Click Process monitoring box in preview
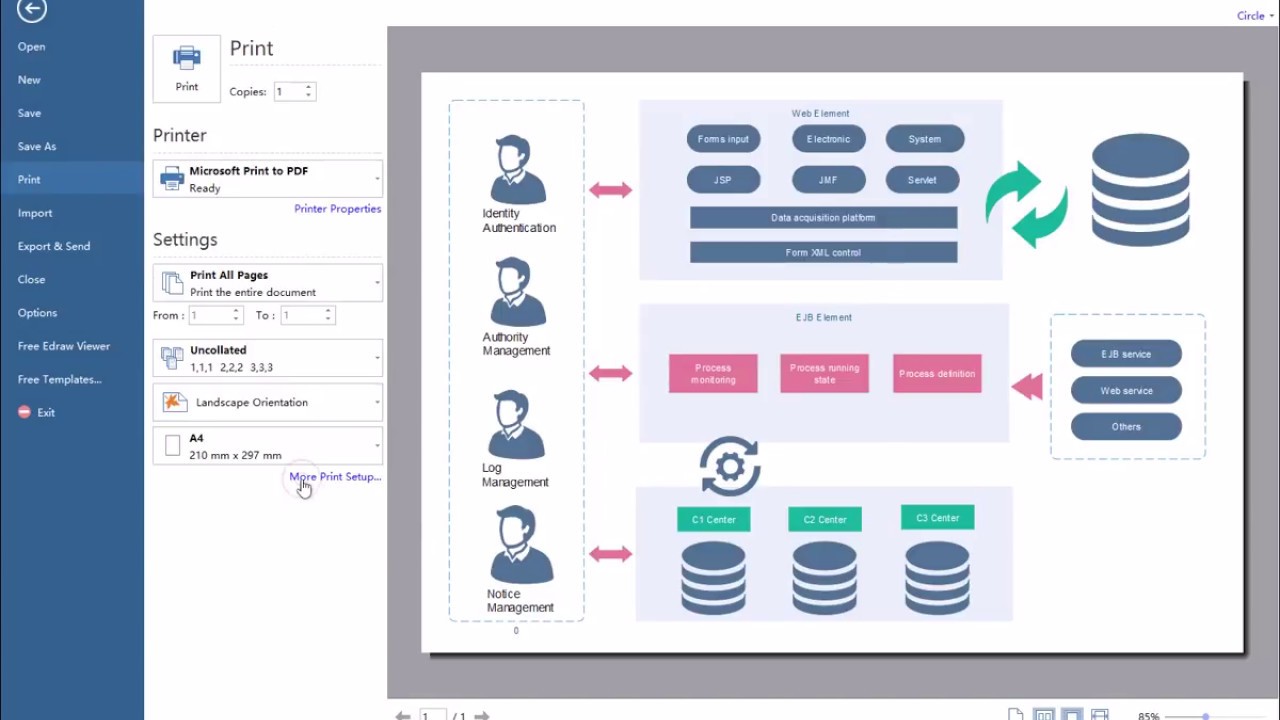This screenshot has width=1280, height=720. click(713, 373)
